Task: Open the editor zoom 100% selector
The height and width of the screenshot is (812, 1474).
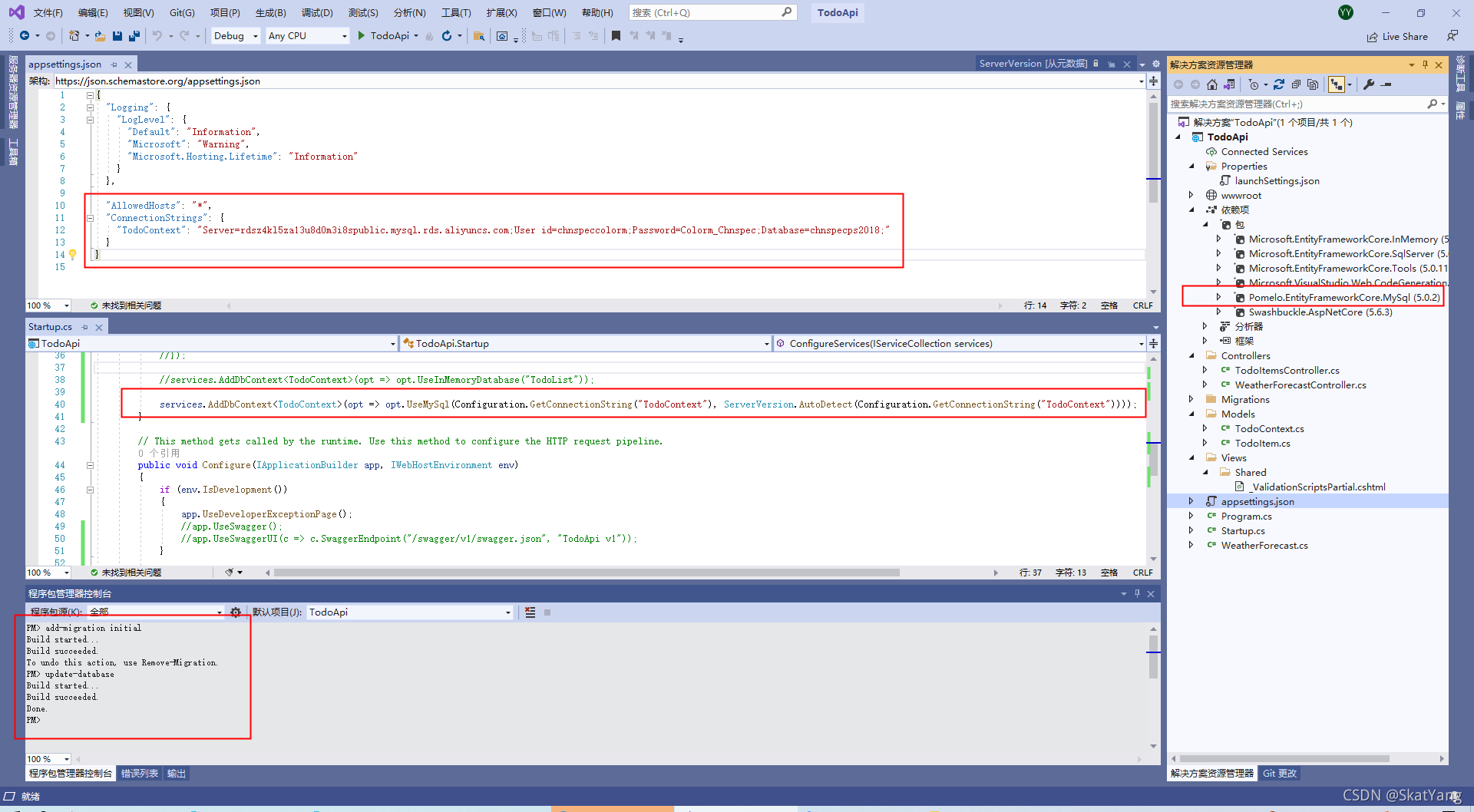Action: (x=48, y=305)
